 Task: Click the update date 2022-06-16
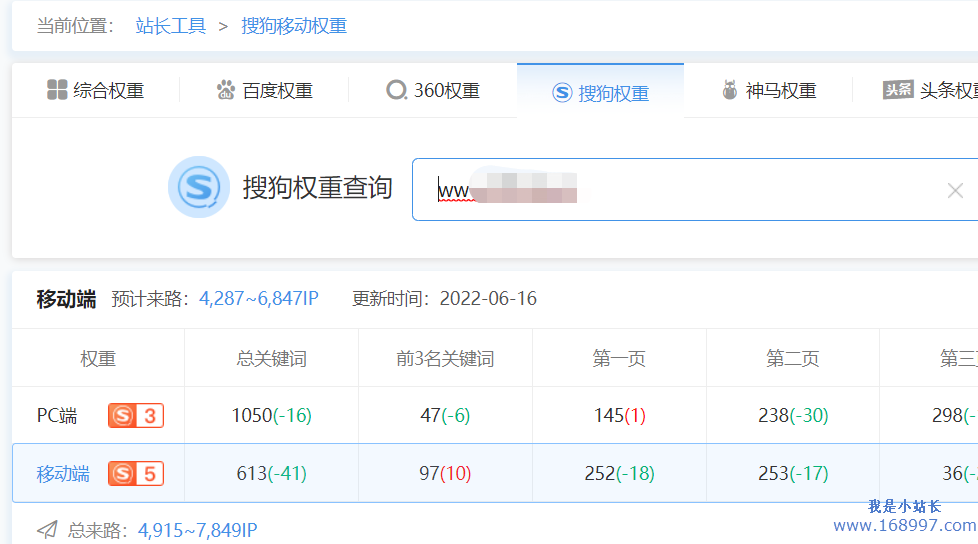click(x=488, y=298)
